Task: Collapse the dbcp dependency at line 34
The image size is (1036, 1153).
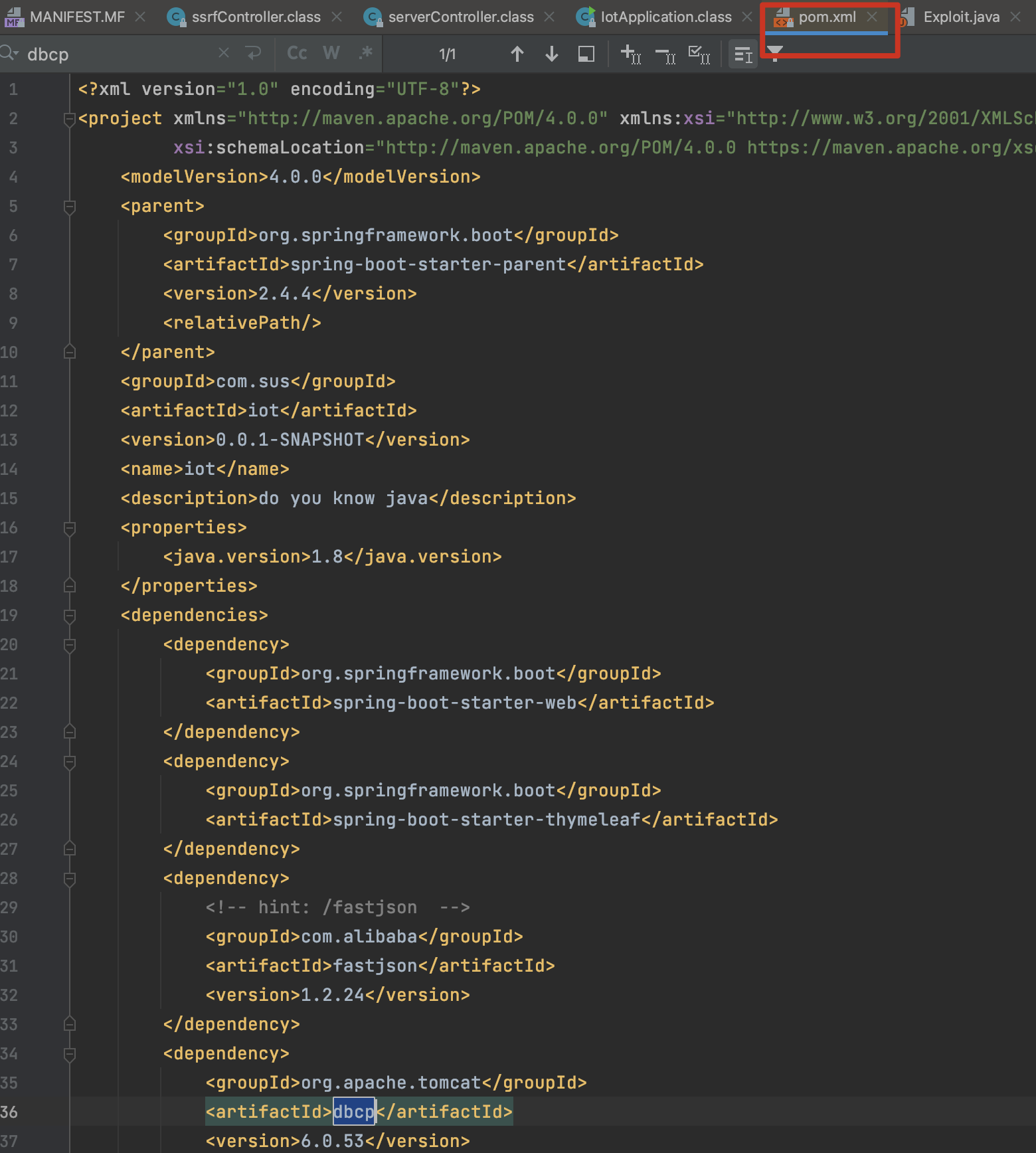Action: 69,1054
